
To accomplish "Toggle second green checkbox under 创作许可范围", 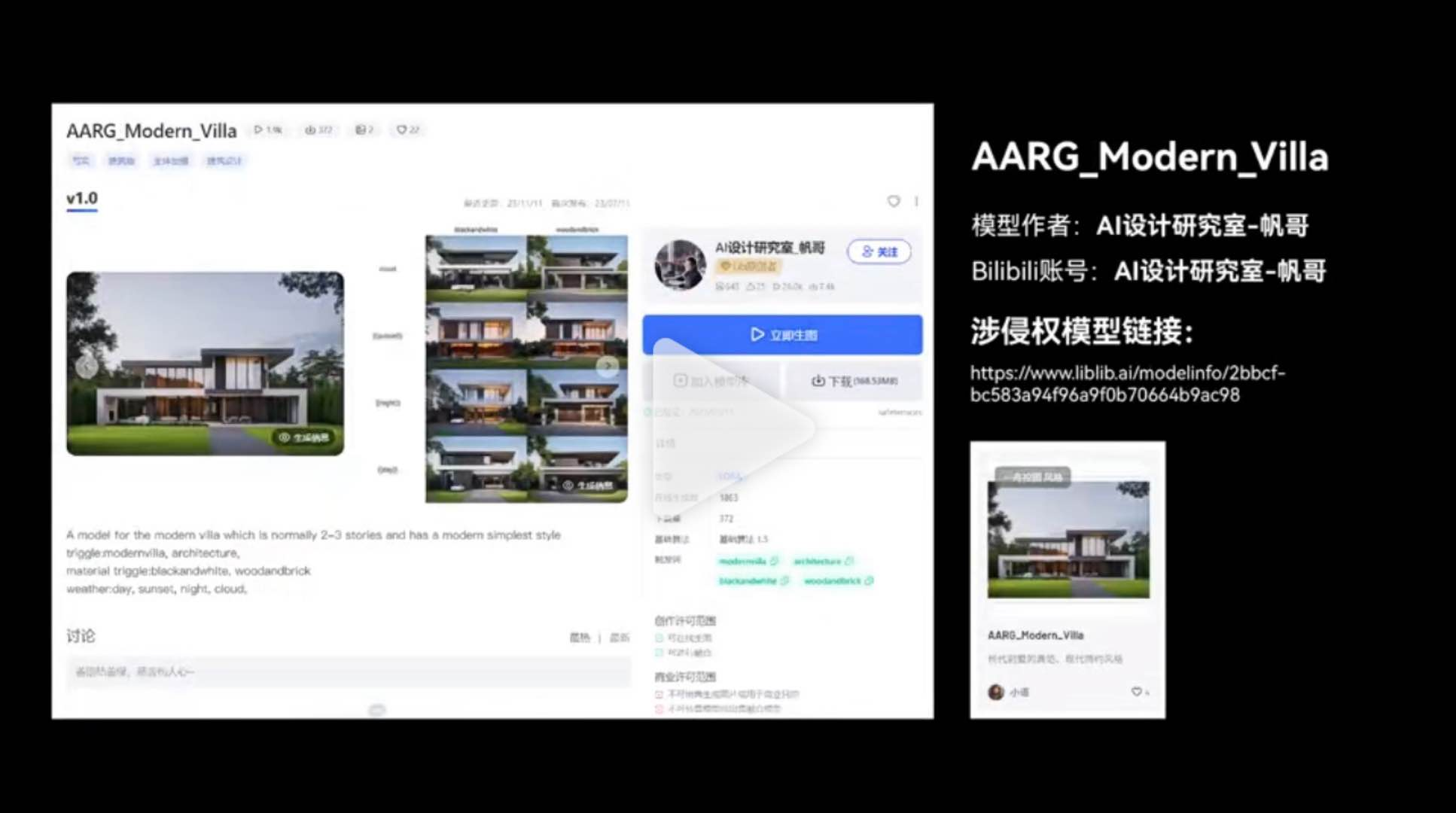I will [659, 653].
